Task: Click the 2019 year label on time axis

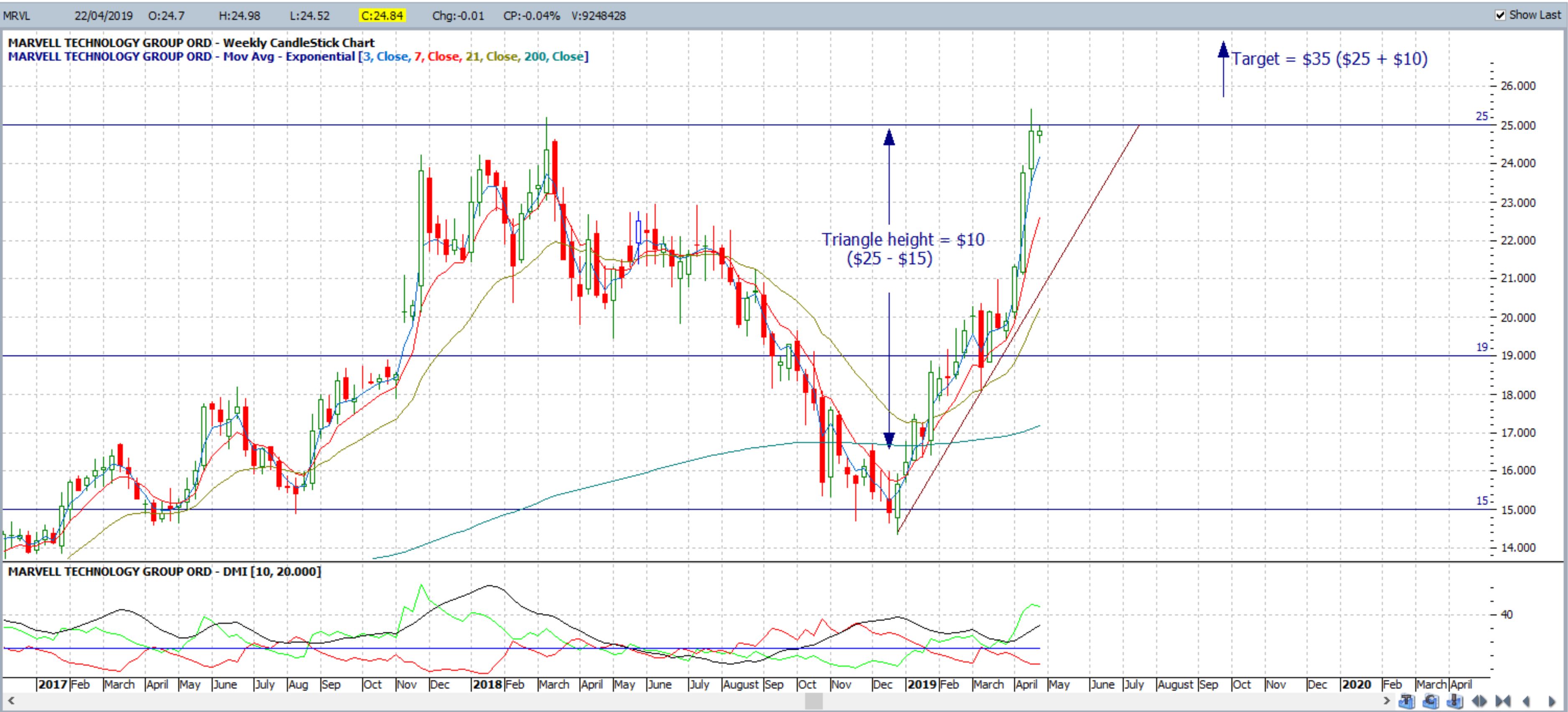Action: 921,684
